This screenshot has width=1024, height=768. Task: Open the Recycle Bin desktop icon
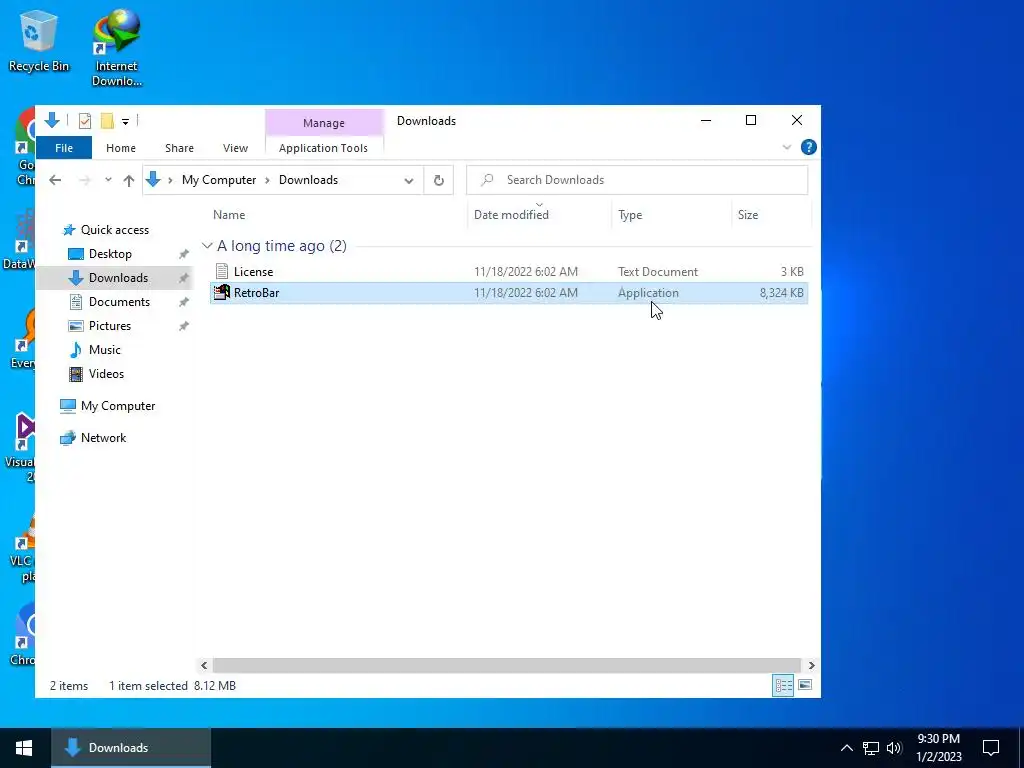pyautogui.click(x=38, y=42)
